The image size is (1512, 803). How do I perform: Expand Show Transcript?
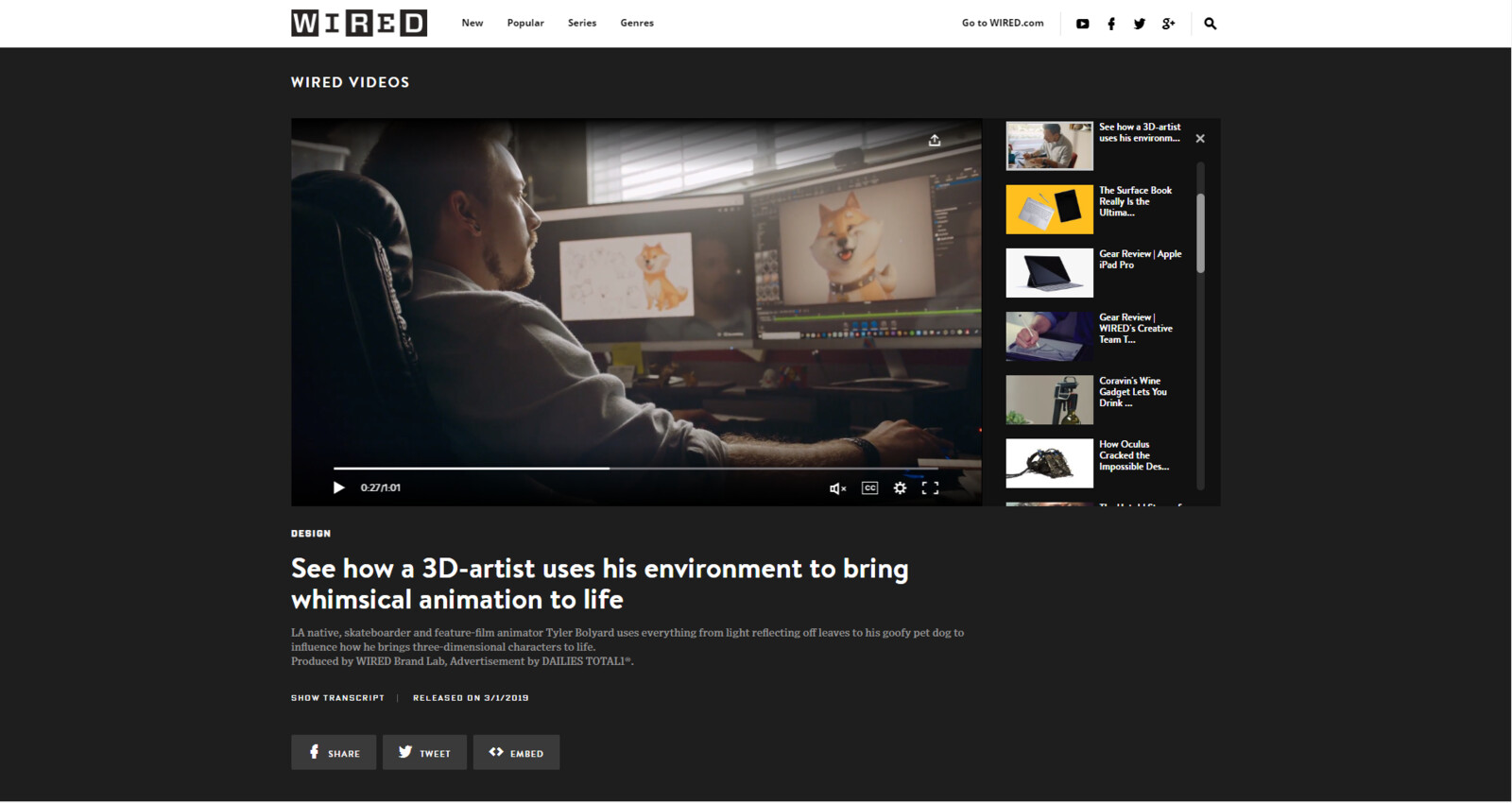tap(337, 698)
